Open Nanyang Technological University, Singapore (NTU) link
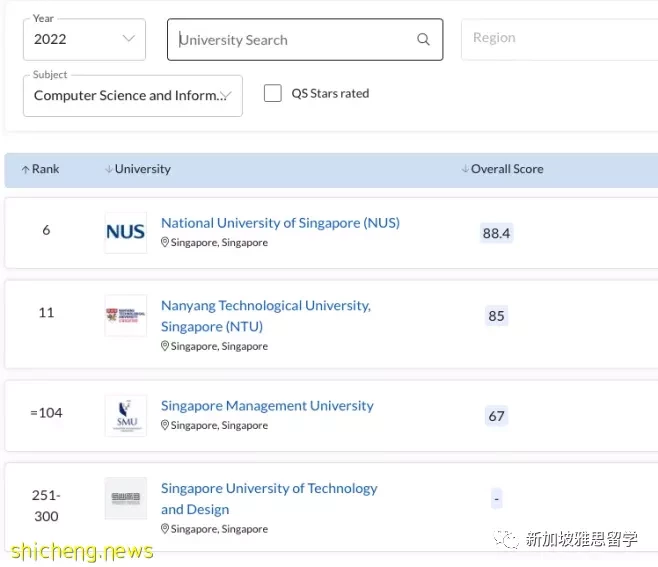The height and width of the screenshot is (567, 658). pyautogui.click(x=266, y=316)
